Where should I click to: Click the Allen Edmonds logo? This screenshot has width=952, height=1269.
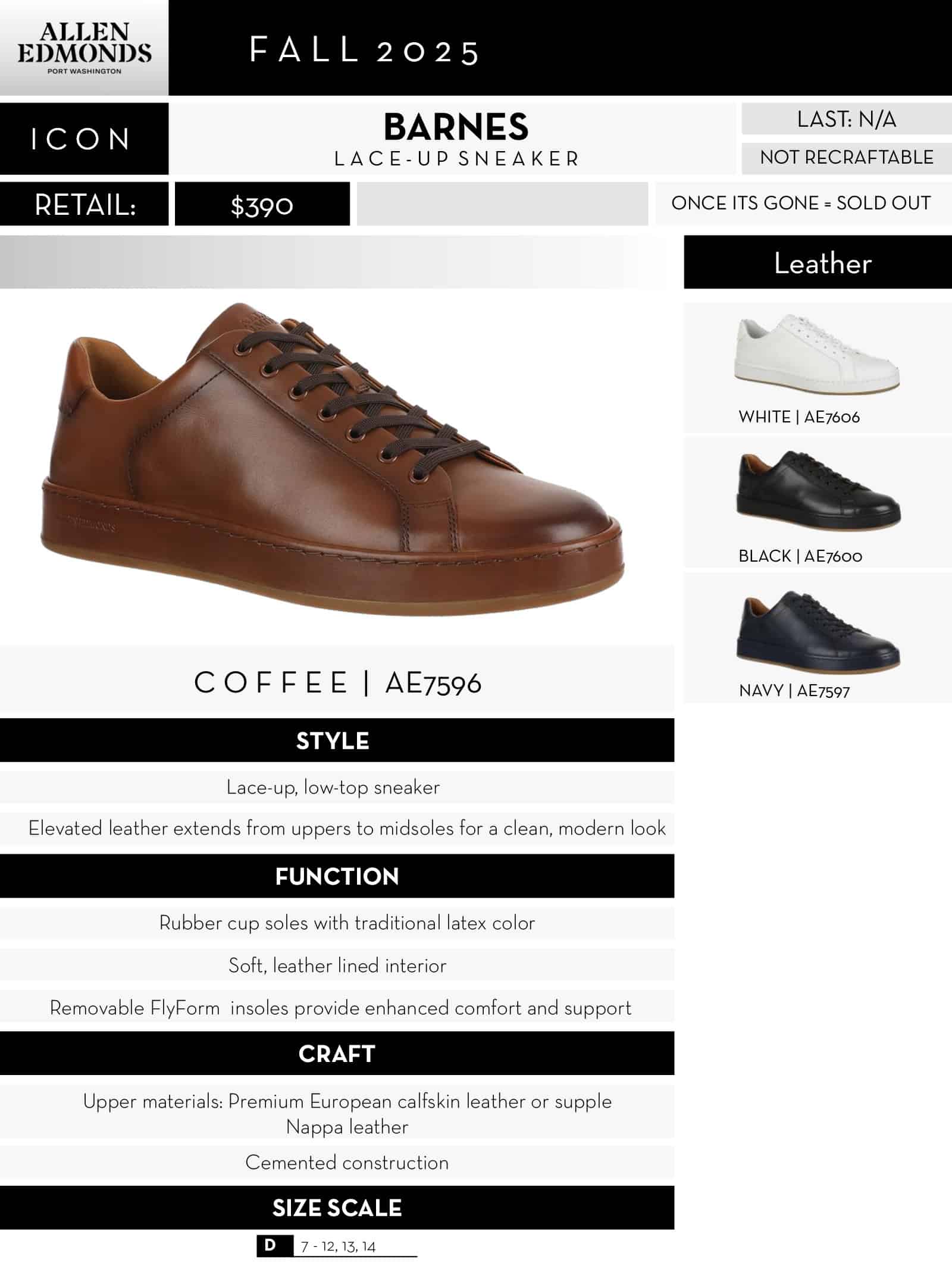pos(84,48)
